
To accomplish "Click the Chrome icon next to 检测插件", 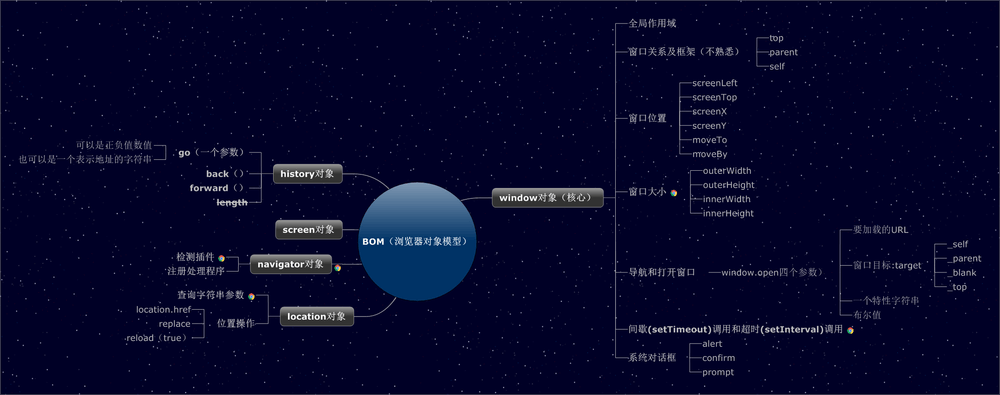I will pos(221,258).
